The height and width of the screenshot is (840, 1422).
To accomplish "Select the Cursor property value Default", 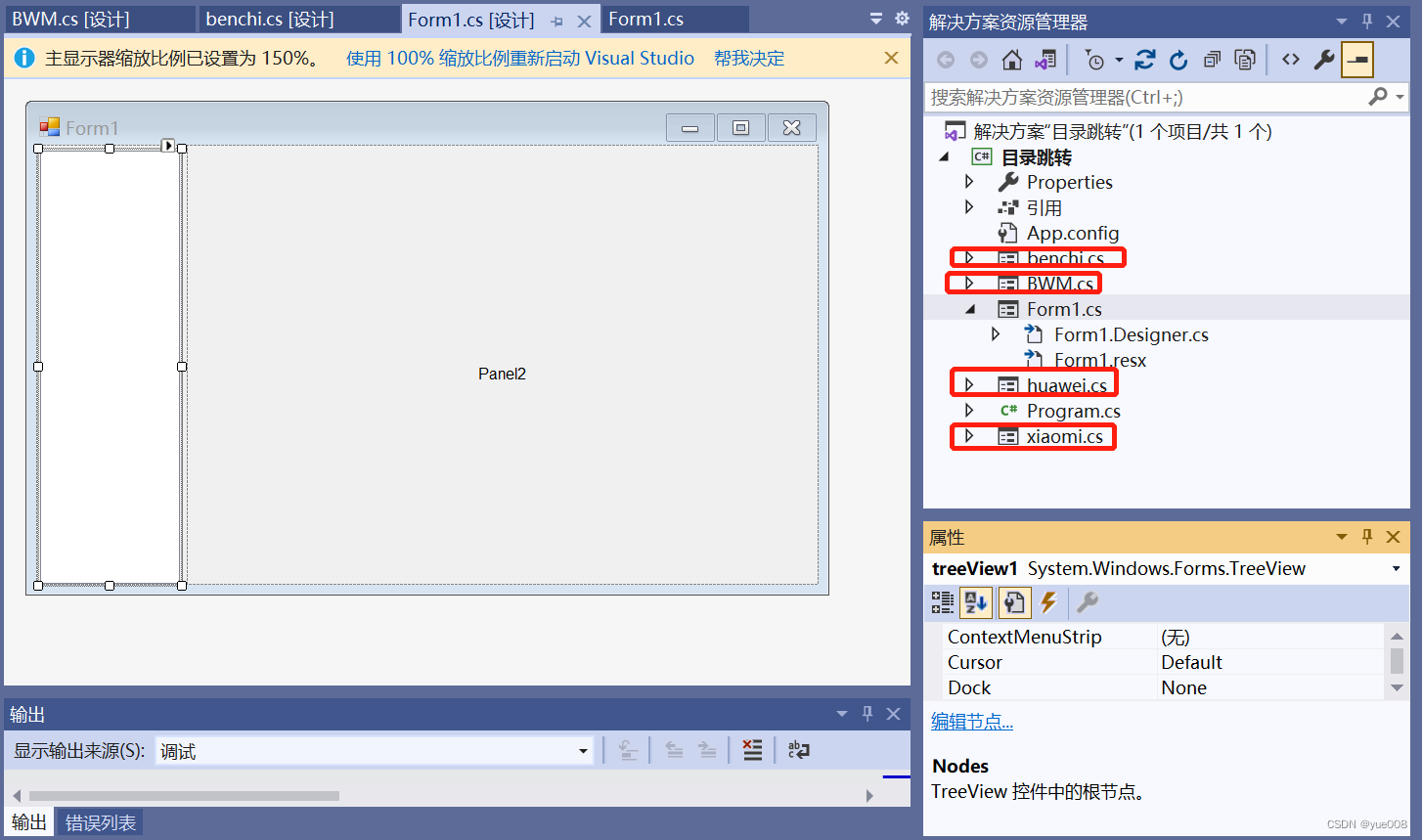I will point(1191,662).
